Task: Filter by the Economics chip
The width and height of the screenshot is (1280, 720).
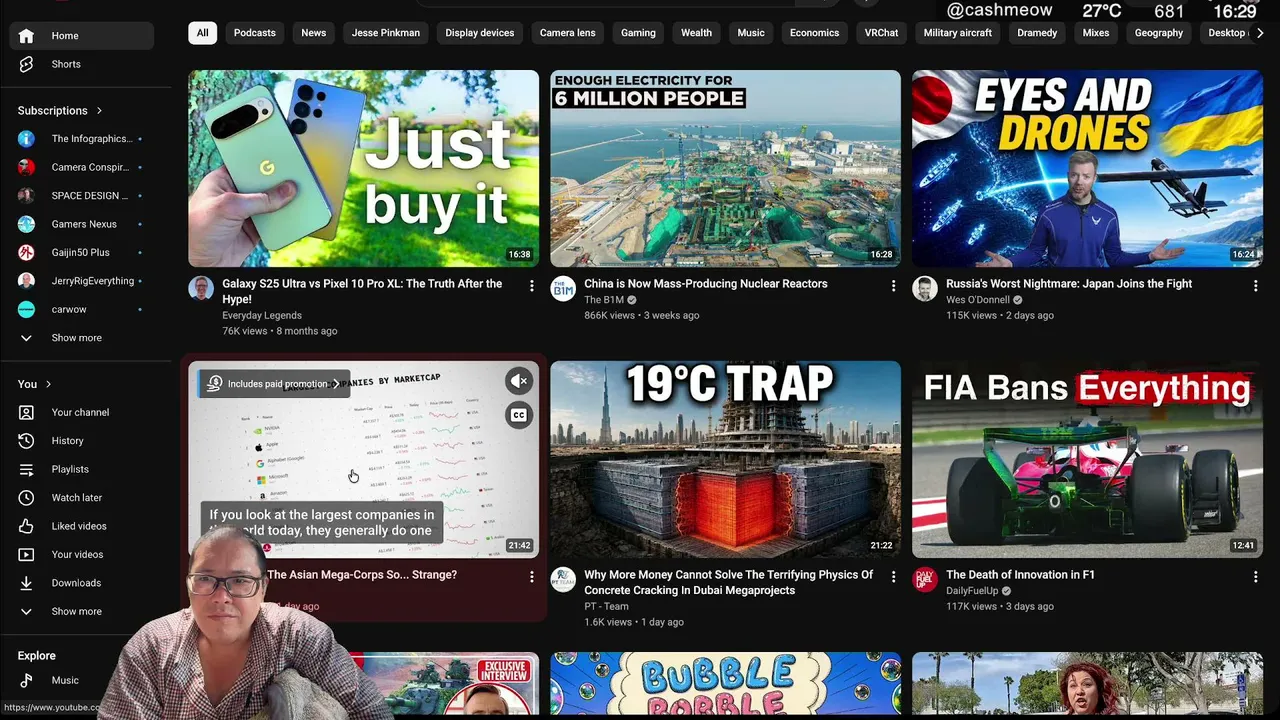Action: tap(815, 33)
